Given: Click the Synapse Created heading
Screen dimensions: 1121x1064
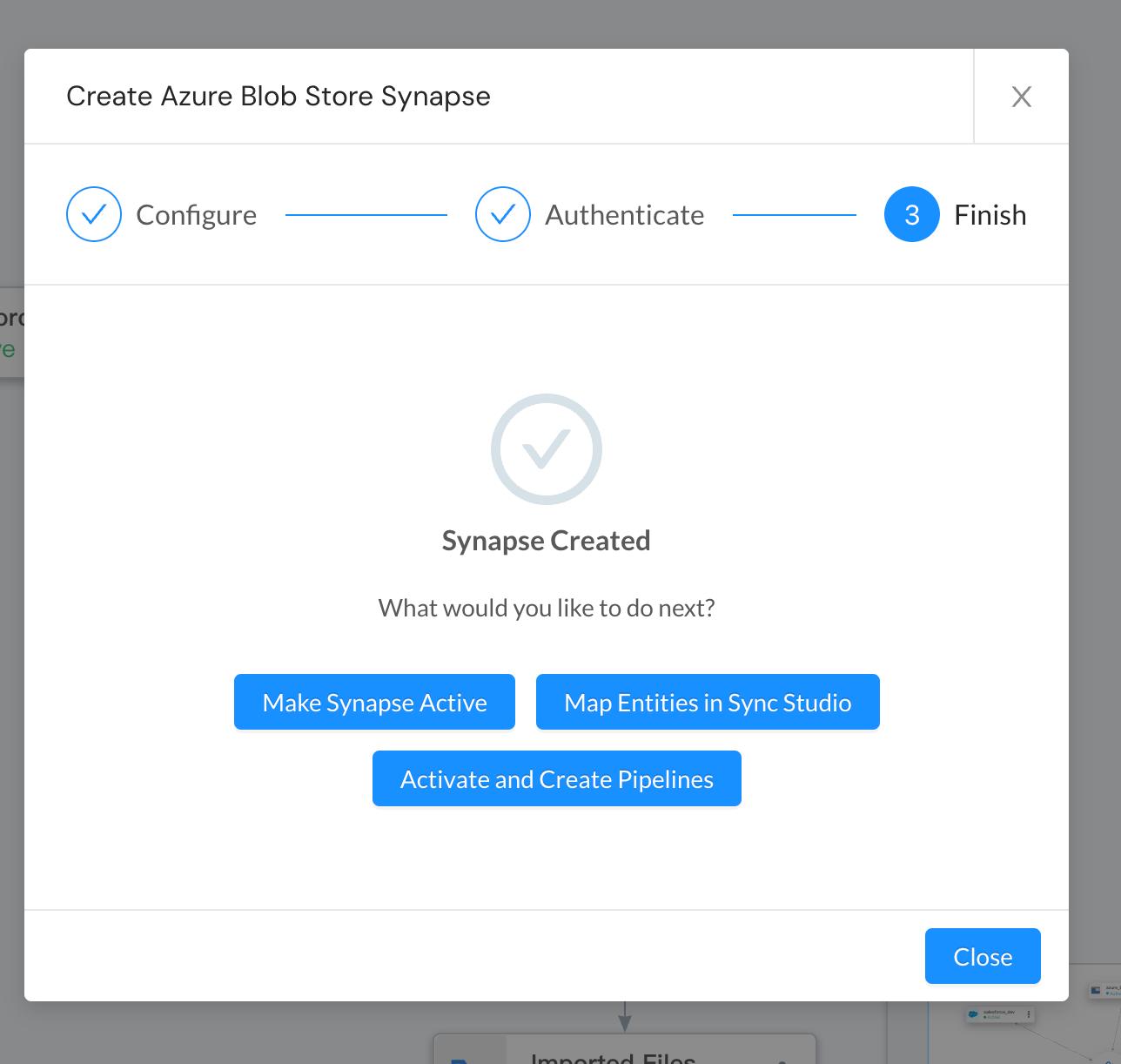Looking at the screenshot, I should (x=547, y=541).
